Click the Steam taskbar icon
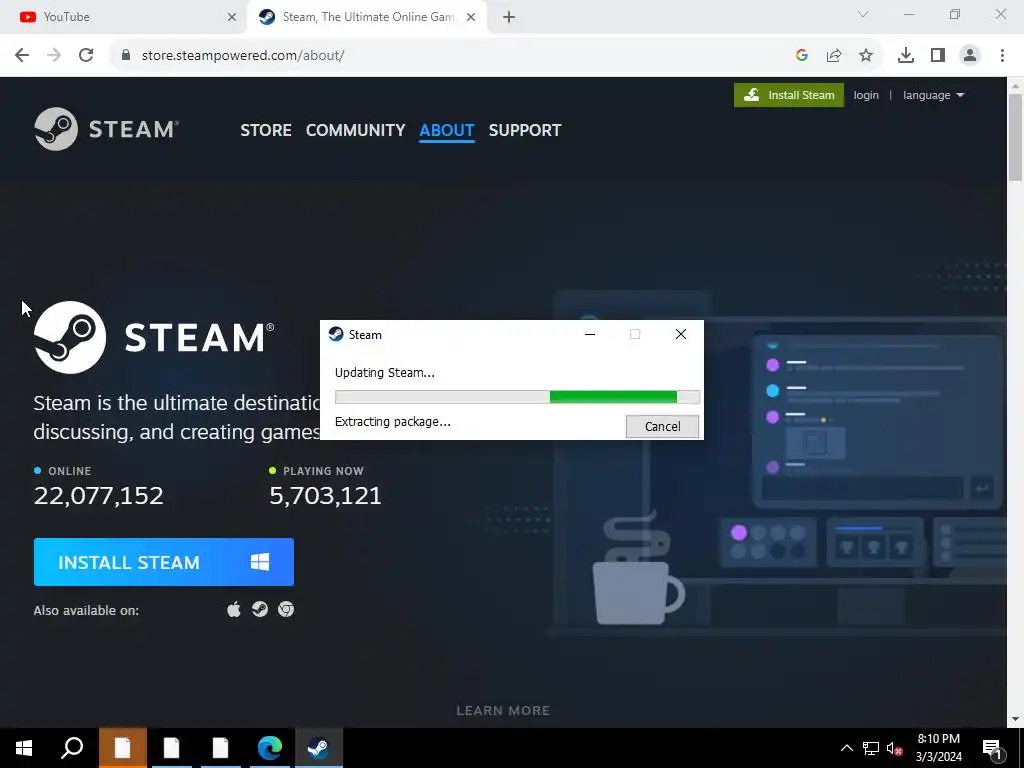1024x768 pixels. pos(318,748)
